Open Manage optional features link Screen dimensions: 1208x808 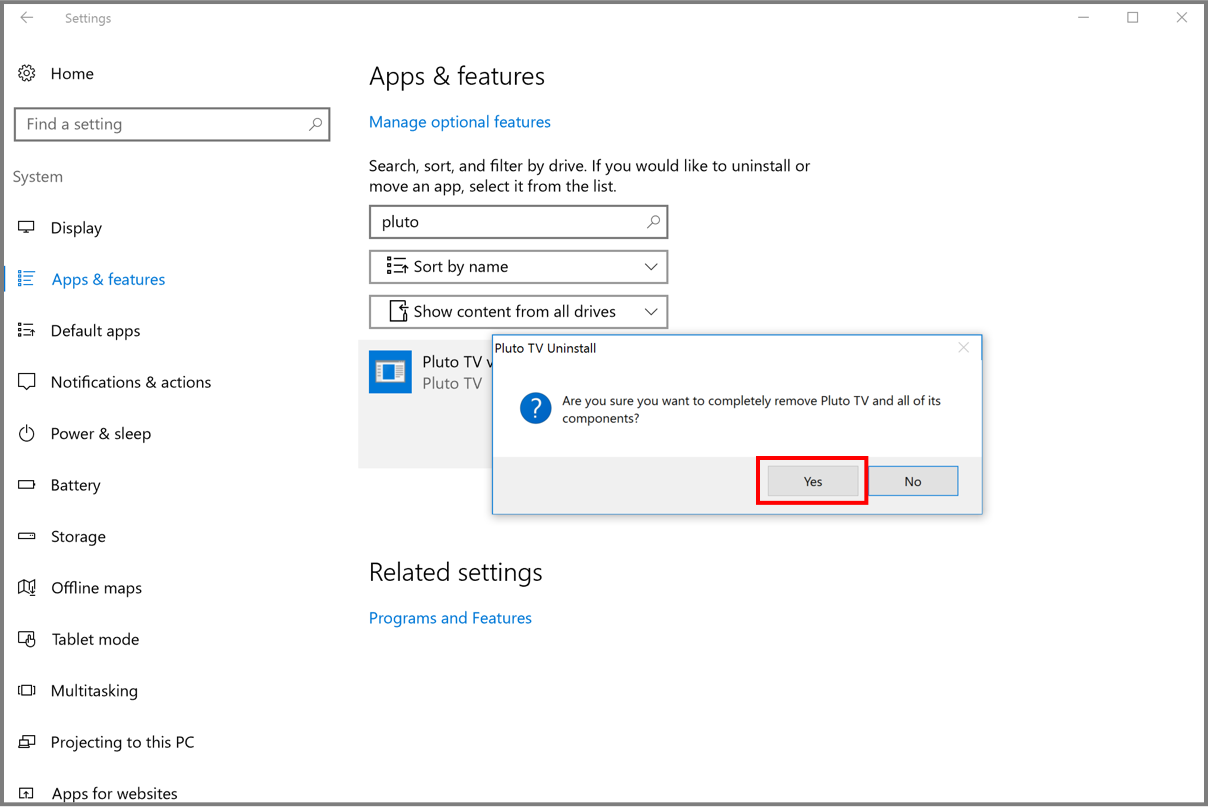[x=460, y=122]
